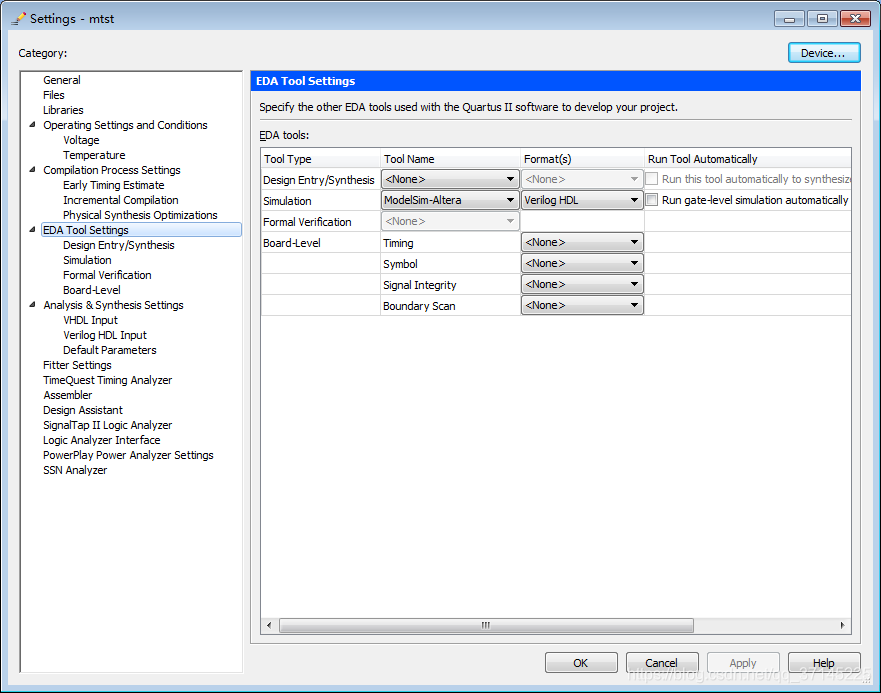Select Logic Analyzer Interface category
Viewport: 881px width, 693px height.
coord(102,440)
